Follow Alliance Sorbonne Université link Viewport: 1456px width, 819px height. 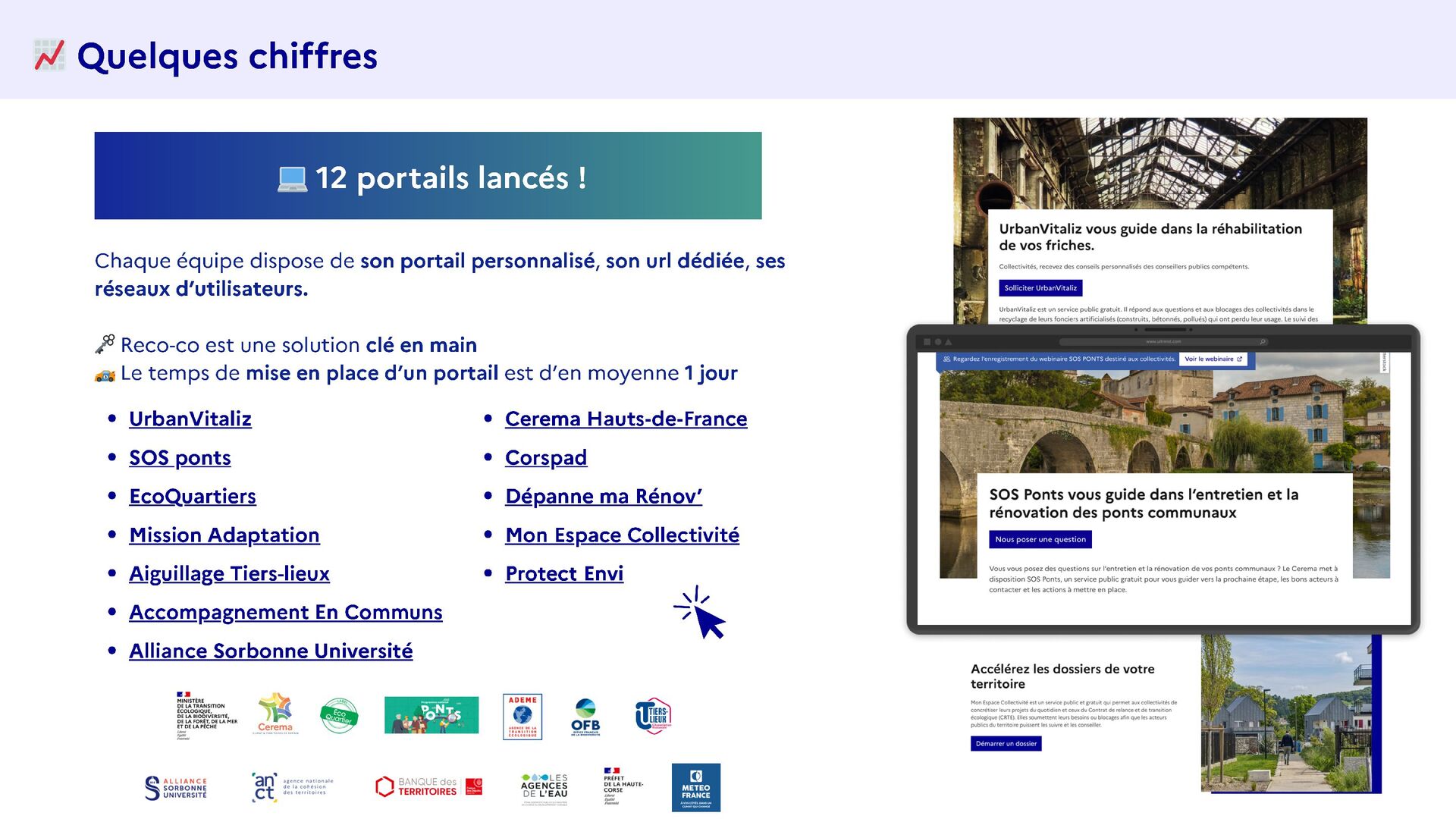271,651
